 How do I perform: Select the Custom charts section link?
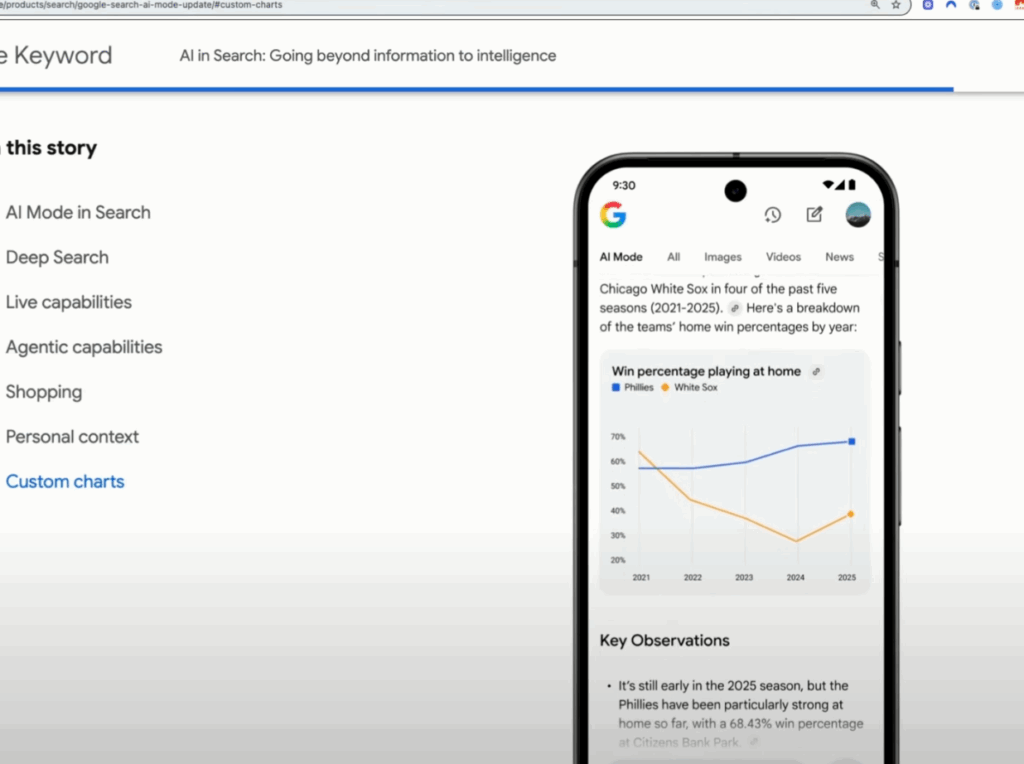point(65,482)
